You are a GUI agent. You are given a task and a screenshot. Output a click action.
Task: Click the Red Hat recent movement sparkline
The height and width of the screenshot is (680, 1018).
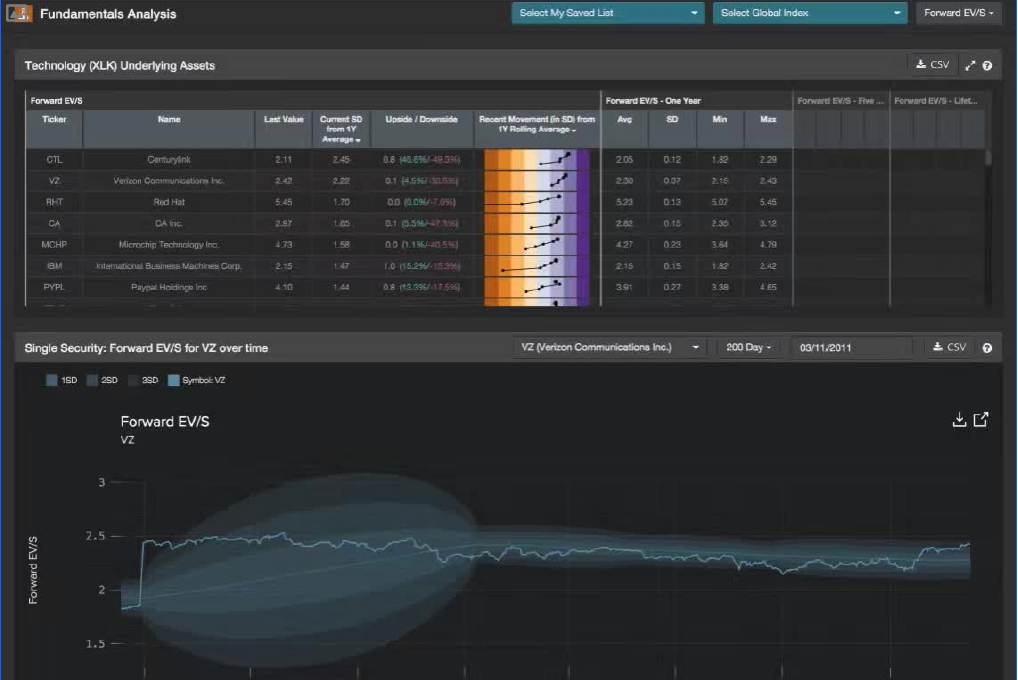(x=537, y=202)
